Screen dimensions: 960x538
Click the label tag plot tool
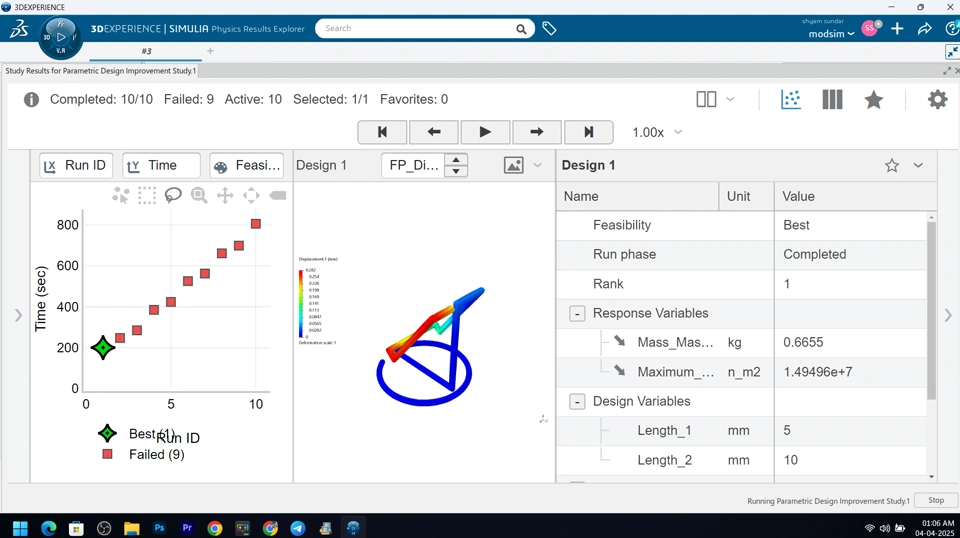point(277,195)
